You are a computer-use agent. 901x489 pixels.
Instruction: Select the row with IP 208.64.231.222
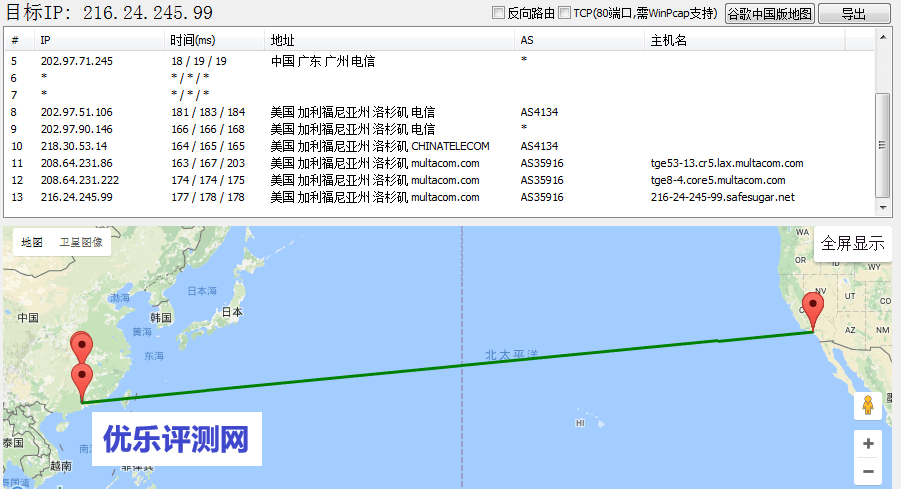click(x=440, y=180)
